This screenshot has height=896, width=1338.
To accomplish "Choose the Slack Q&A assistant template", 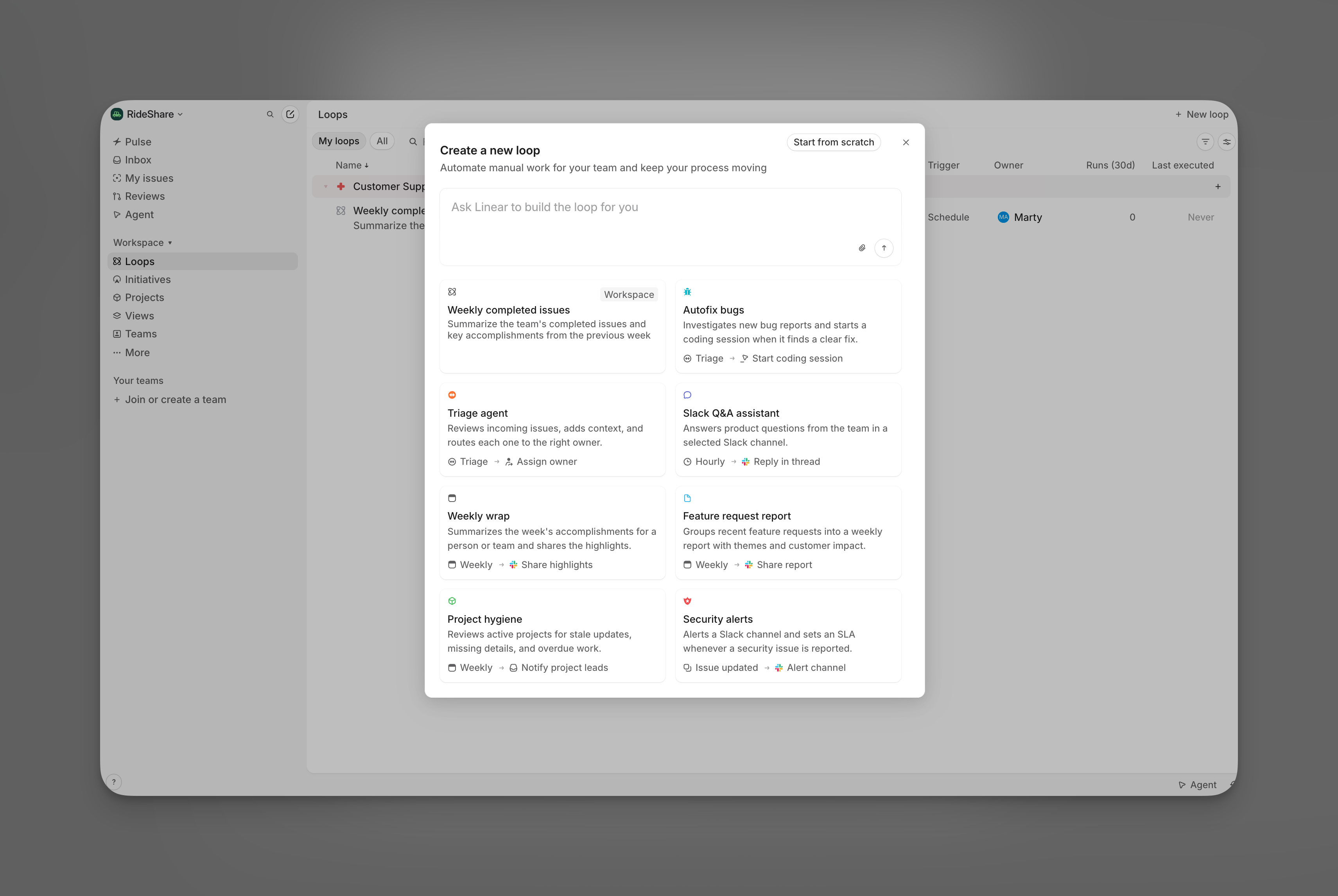I will [788, 430].
